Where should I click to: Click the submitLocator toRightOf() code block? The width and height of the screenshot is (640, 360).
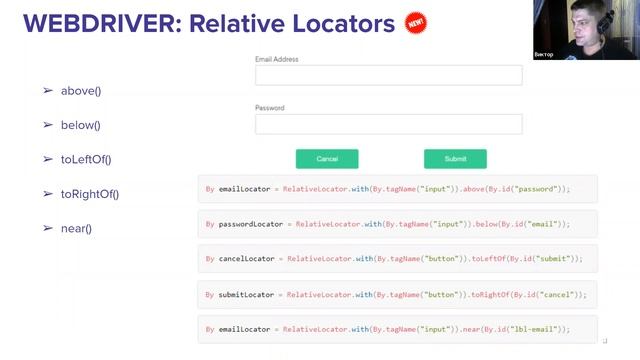pos(398,295)
